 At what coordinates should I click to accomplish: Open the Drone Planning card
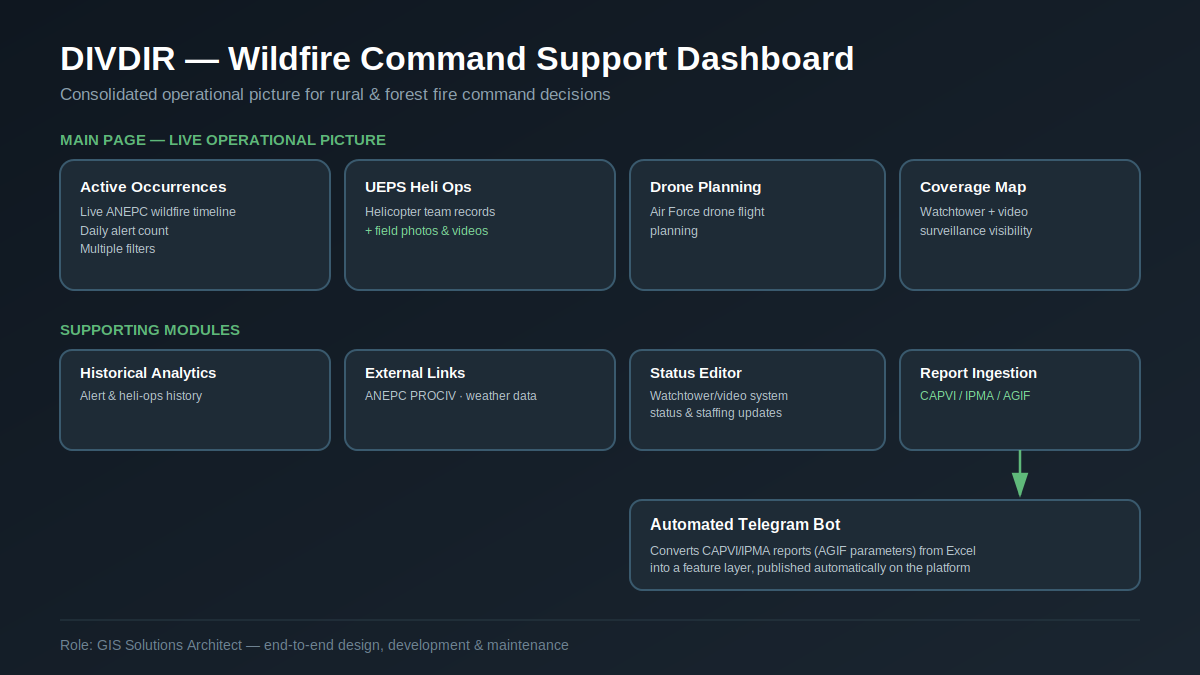pyautogui.click(x=757, y=225)
